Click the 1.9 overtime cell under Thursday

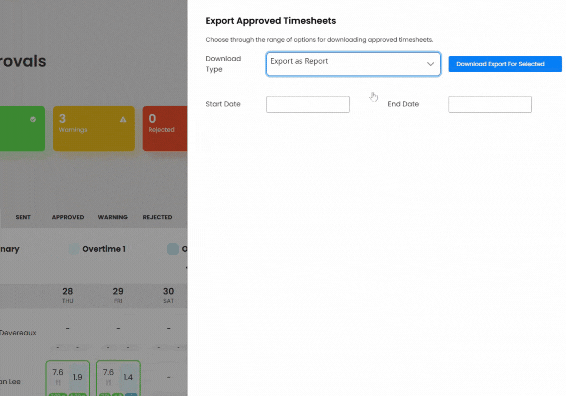[78, 377]
